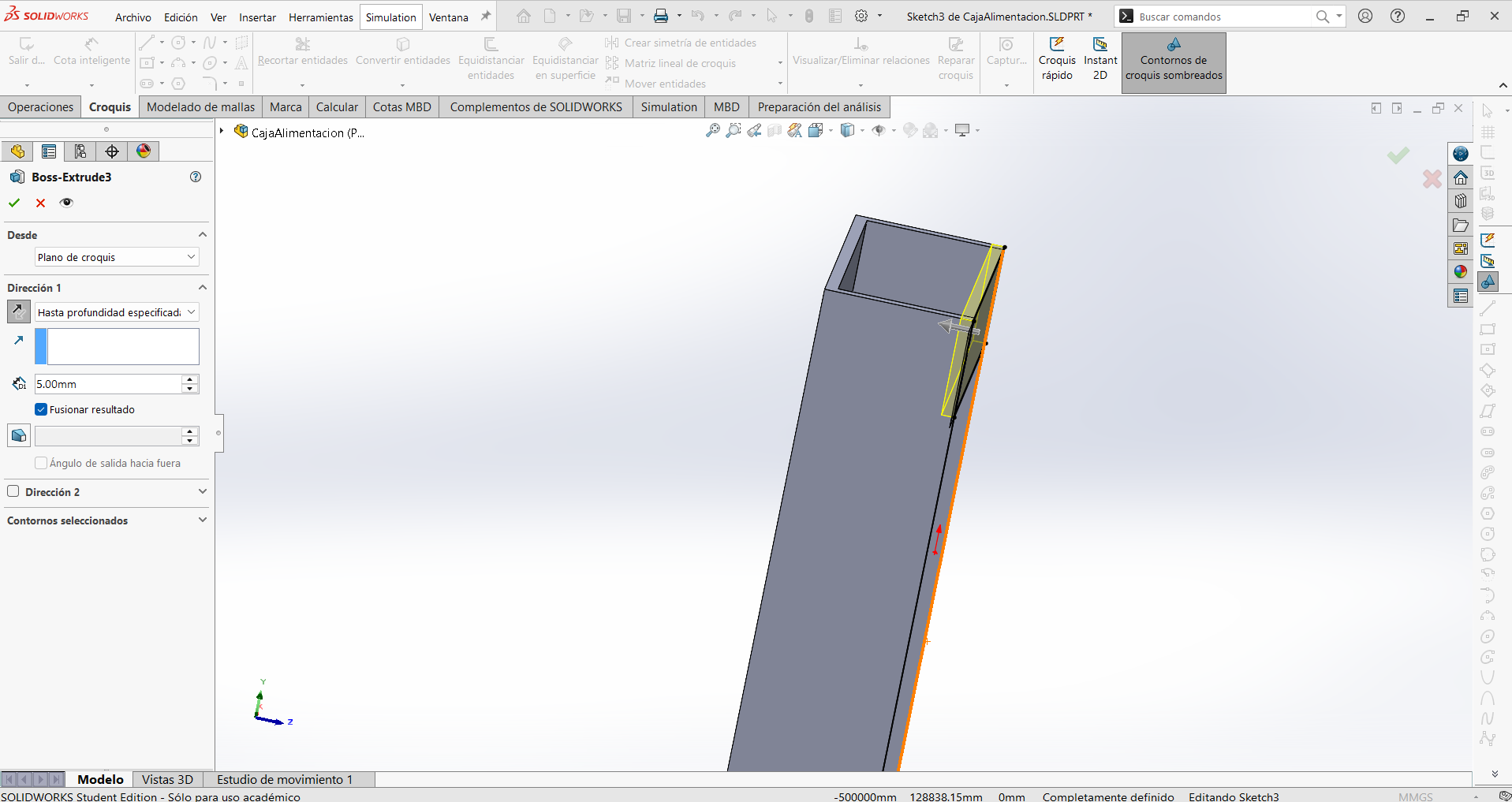Click the 5.00mm depth field

108,384
